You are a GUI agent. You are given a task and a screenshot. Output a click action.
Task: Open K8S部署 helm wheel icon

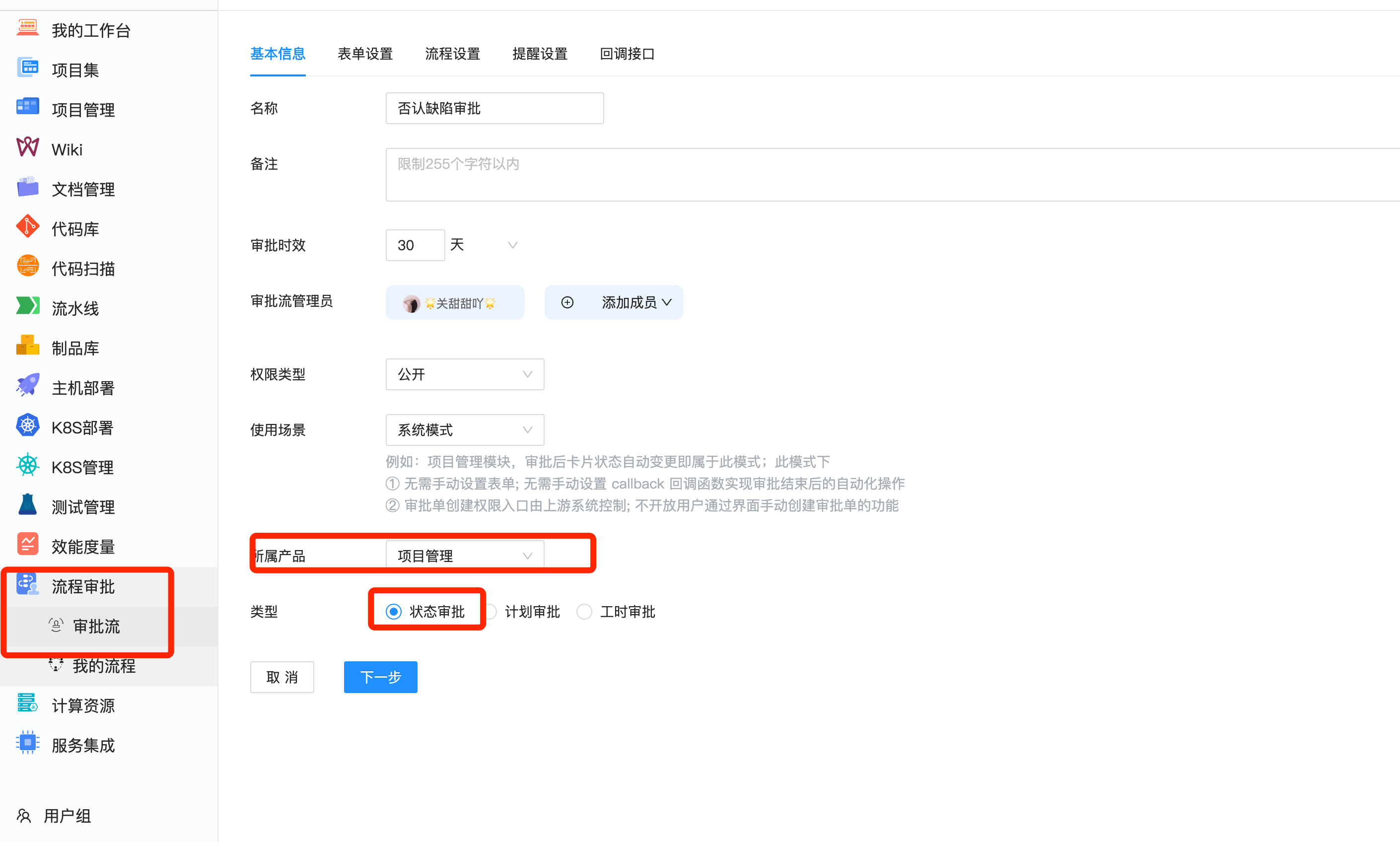[27, 425]
